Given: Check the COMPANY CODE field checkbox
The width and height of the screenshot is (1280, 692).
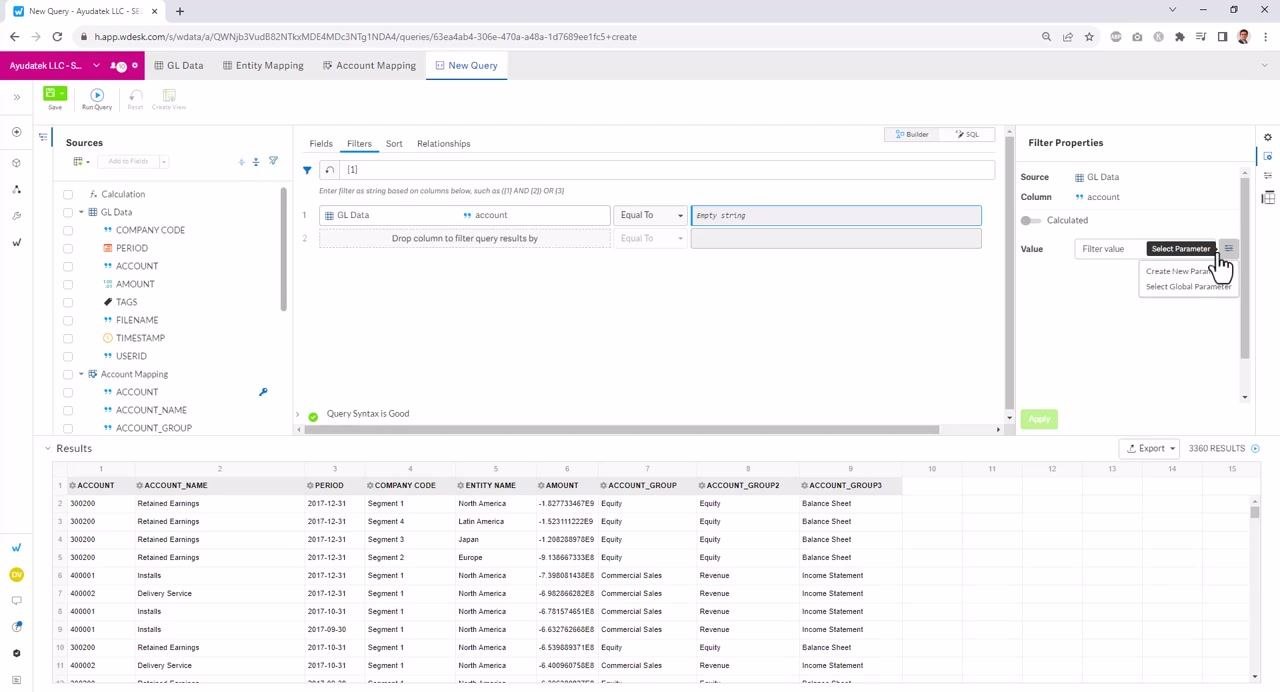Looking at the screenshot, I should pyautogui.click(x=68, y=230).
